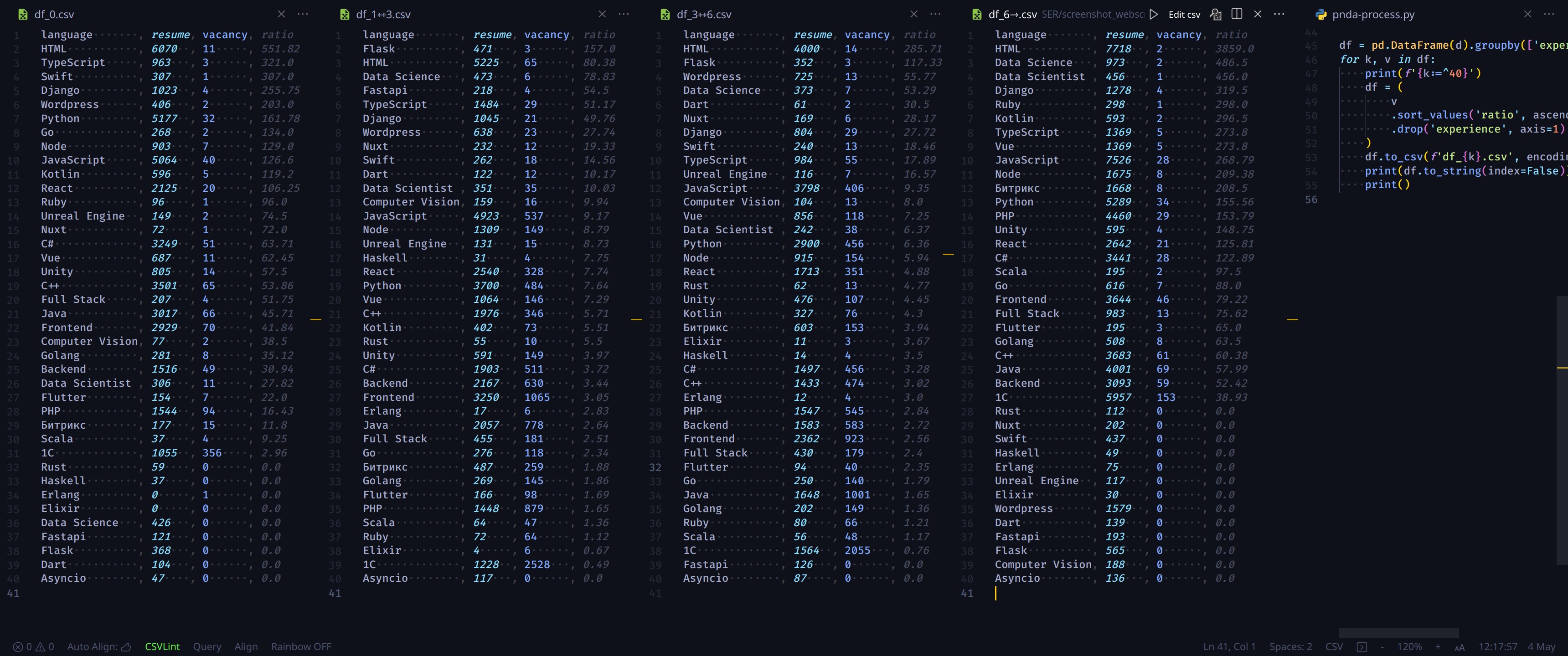The height and width of the screenshot is (656, 1568).
Task: Click the font size AA icon
Action: tap(1459, 647)
